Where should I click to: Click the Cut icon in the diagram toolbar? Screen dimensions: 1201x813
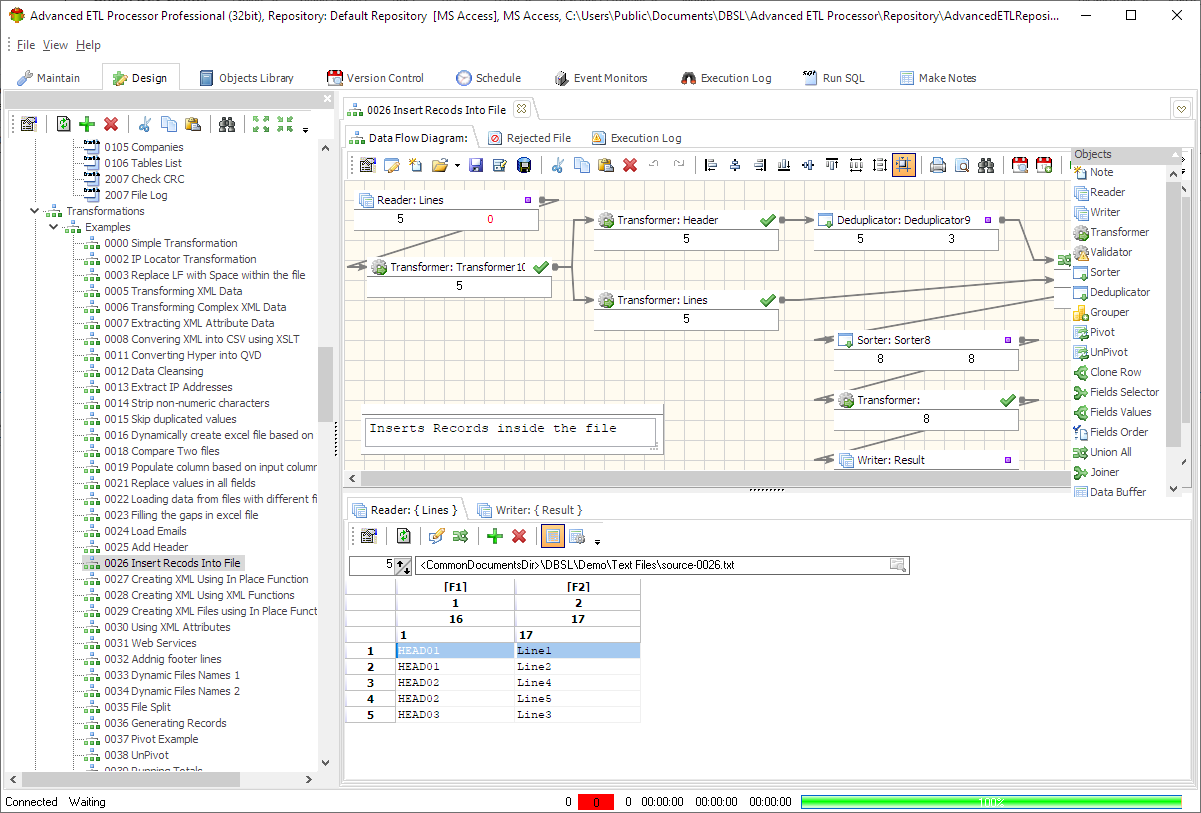(x=558, y=165)
